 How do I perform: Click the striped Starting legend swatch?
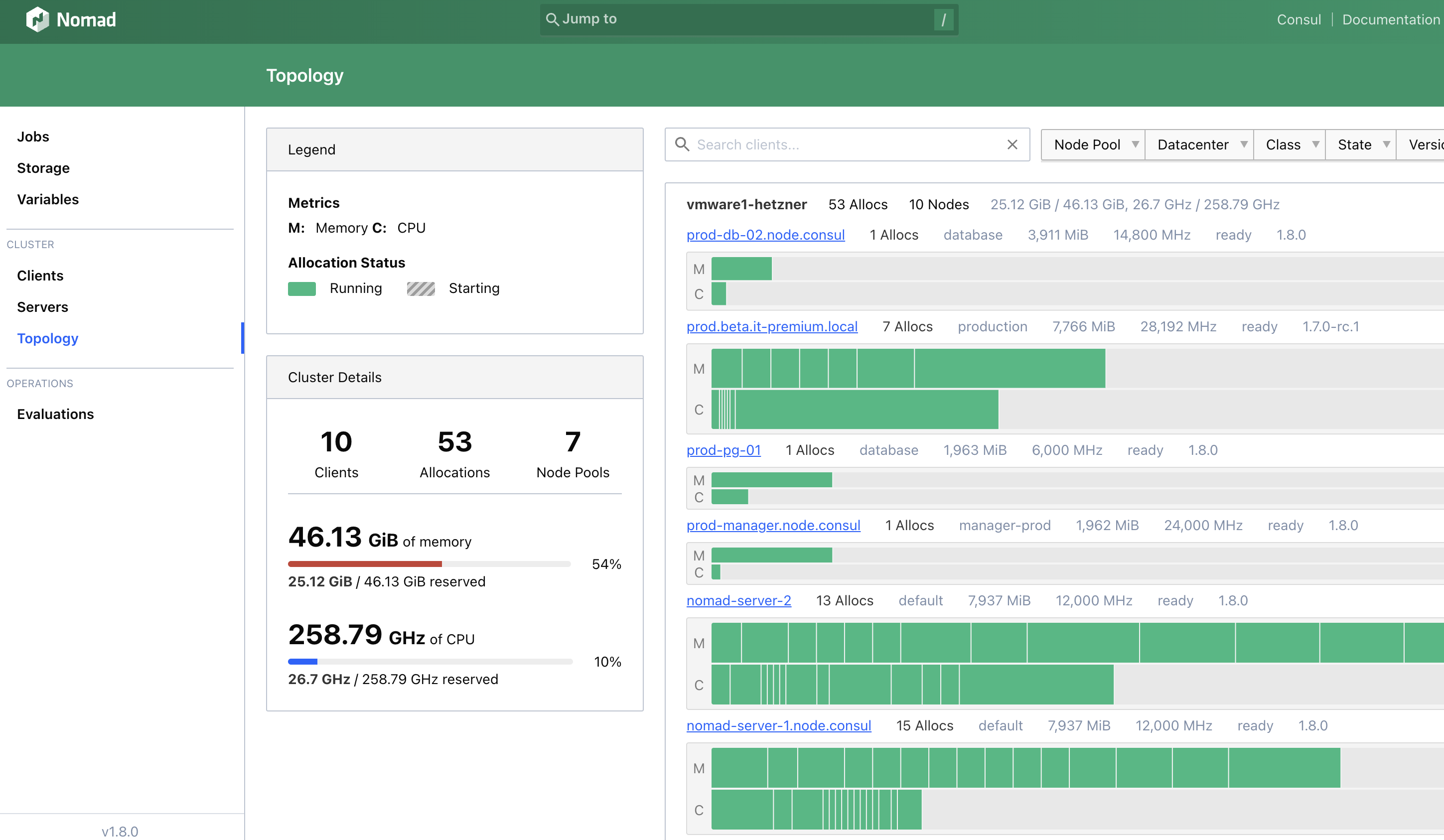point(421,288)
